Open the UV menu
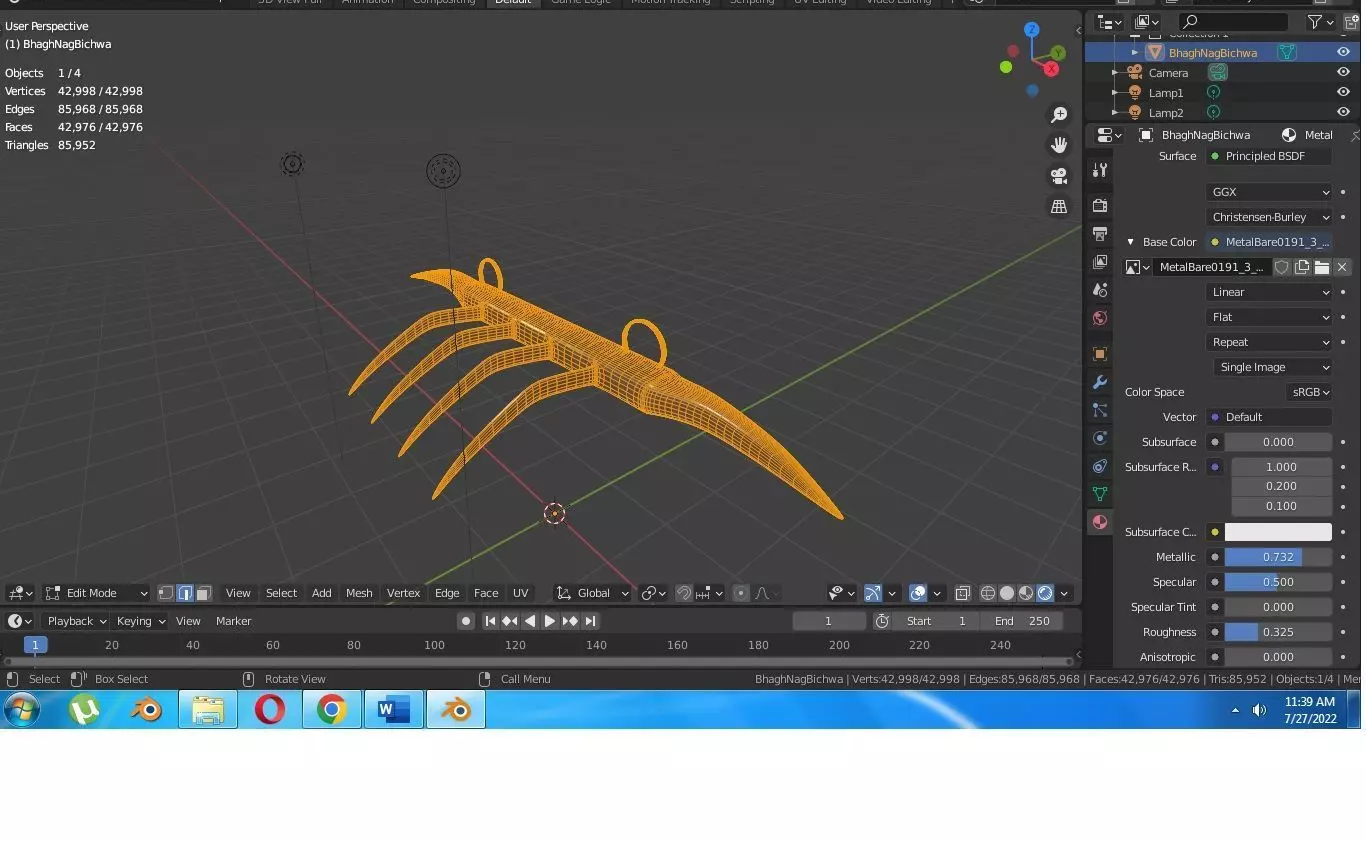 coord(520,593)
